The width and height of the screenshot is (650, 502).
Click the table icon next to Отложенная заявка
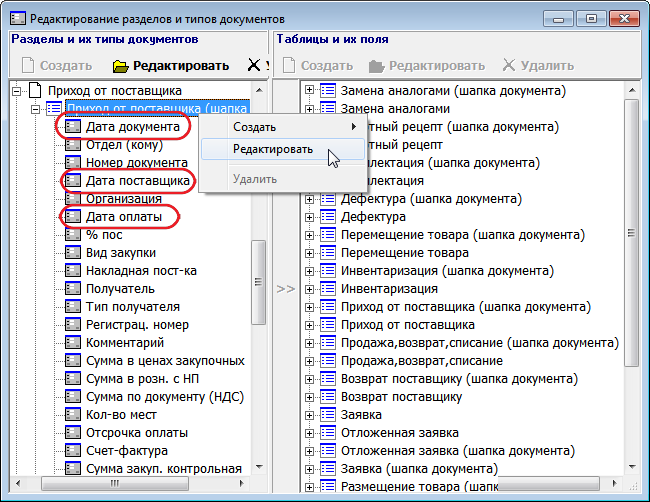328,433
